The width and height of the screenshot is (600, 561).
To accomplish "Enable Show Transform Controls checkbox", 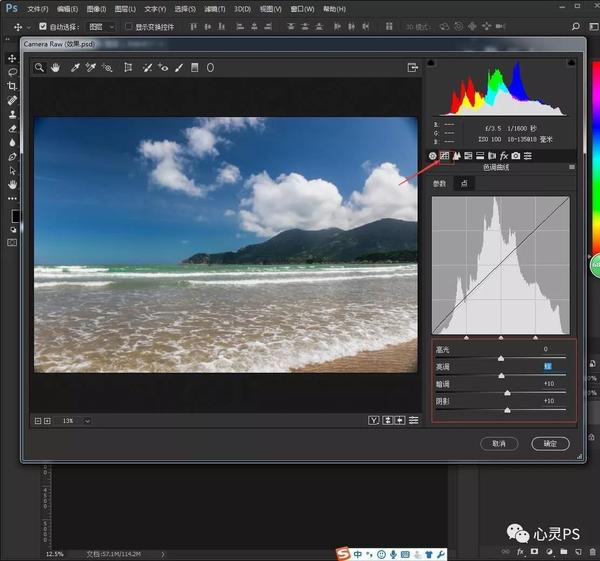I will coord(129,26).
